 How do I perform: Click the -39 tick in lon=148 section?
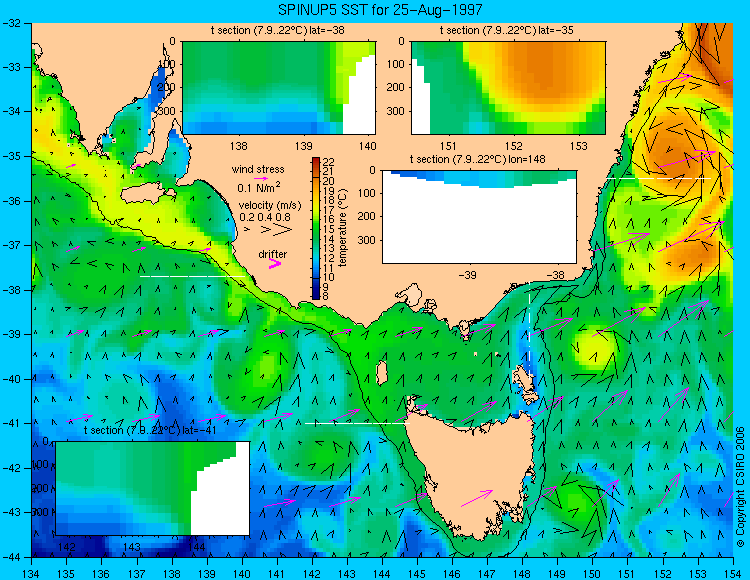tap(467, 275)
